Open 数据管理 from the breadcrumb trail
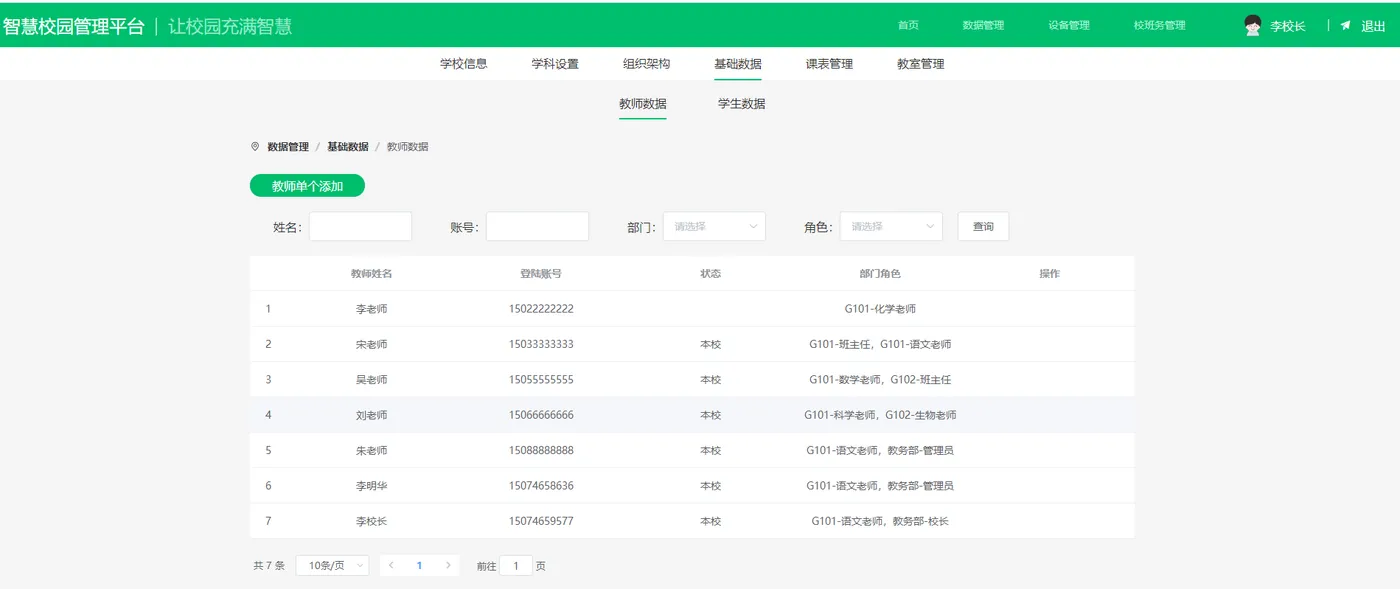The width and height of the screenshot is (1400, 589). pos(287,146)
